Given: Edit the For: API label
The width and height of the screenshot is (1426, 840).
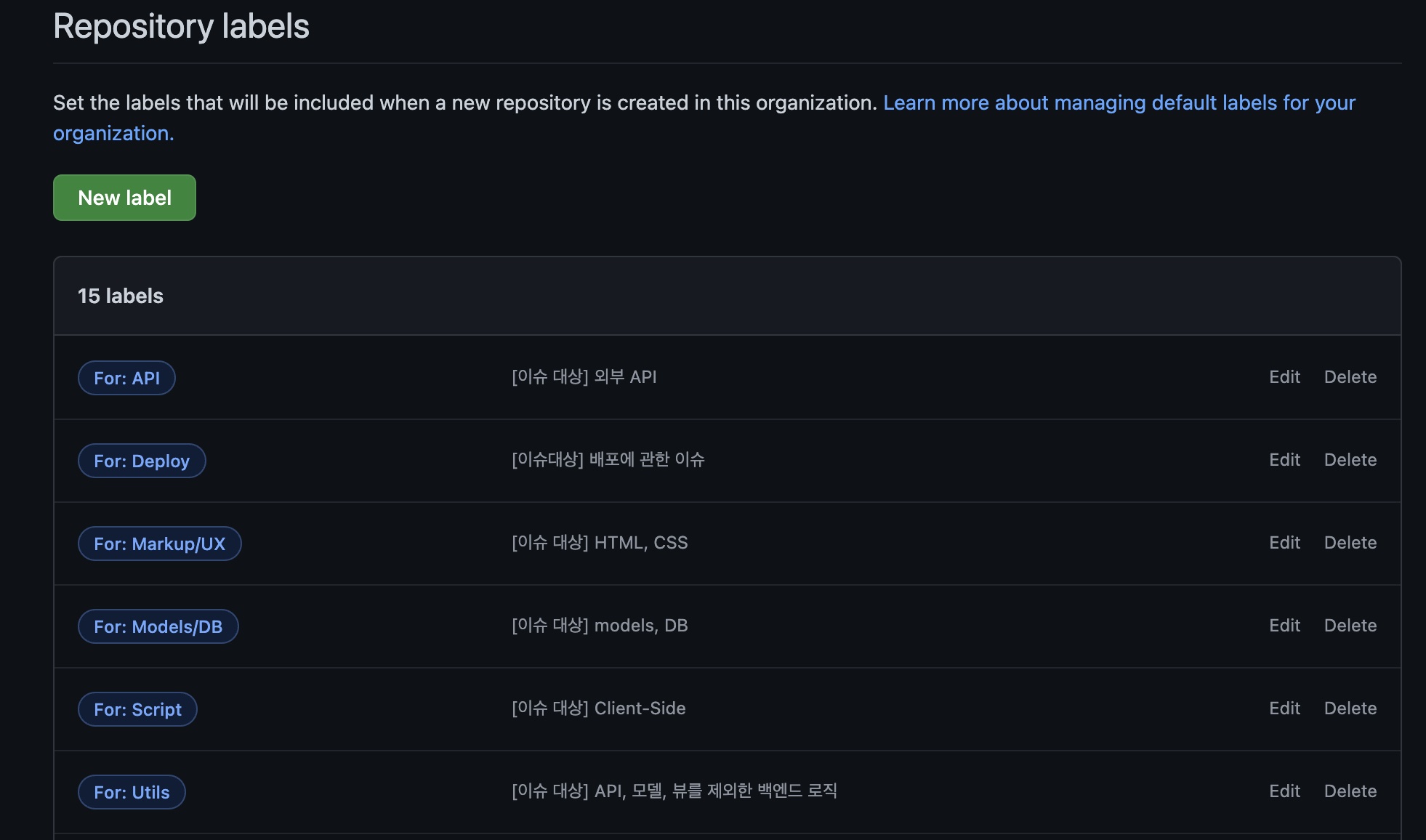Looking at the screenshot, I should point(1284,377).
